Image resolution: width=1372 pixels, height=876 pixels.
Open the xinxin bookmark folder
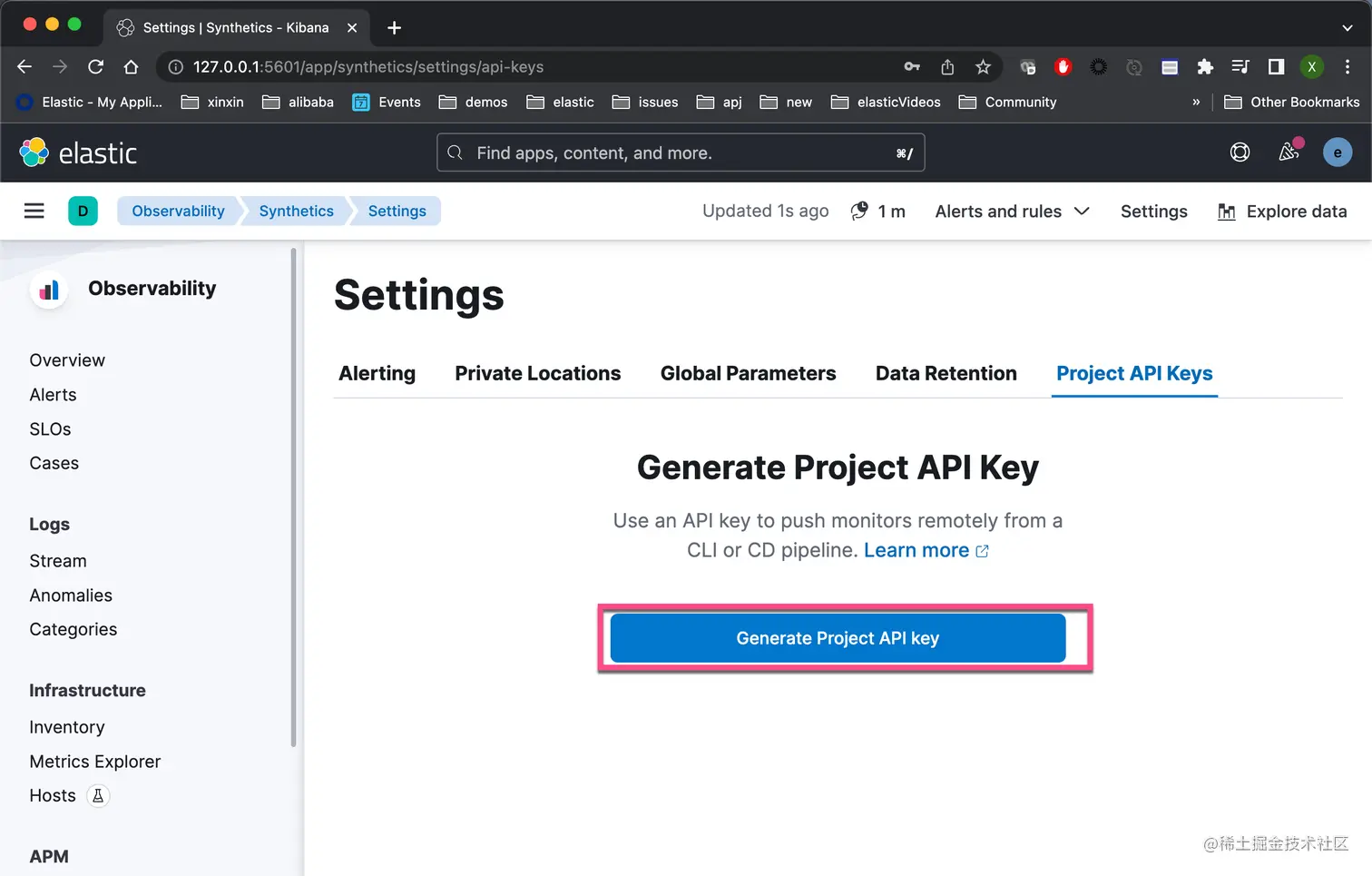pos(212,102)
